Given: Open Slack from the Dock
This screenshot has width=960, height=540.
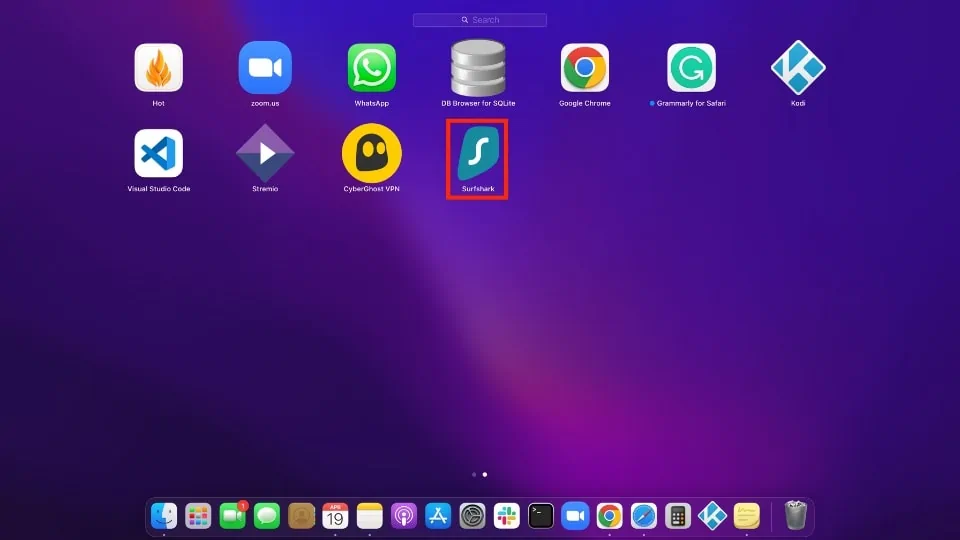Looking at the screenshot, I should [507, 516].
